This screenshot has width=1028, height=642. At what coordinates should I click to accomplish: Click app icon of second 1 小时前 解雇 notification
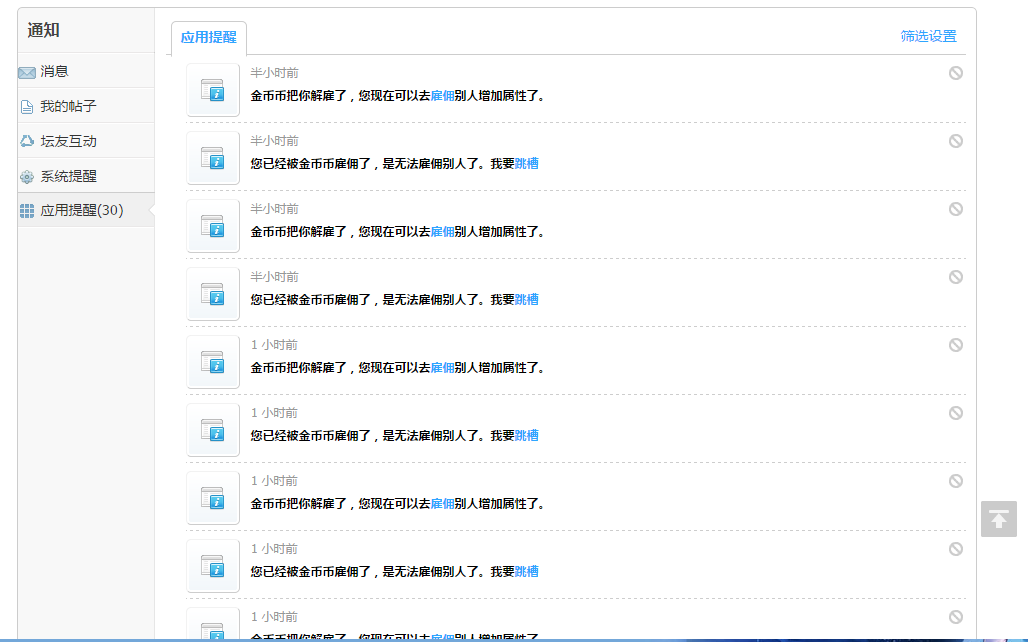click(213, 498)
